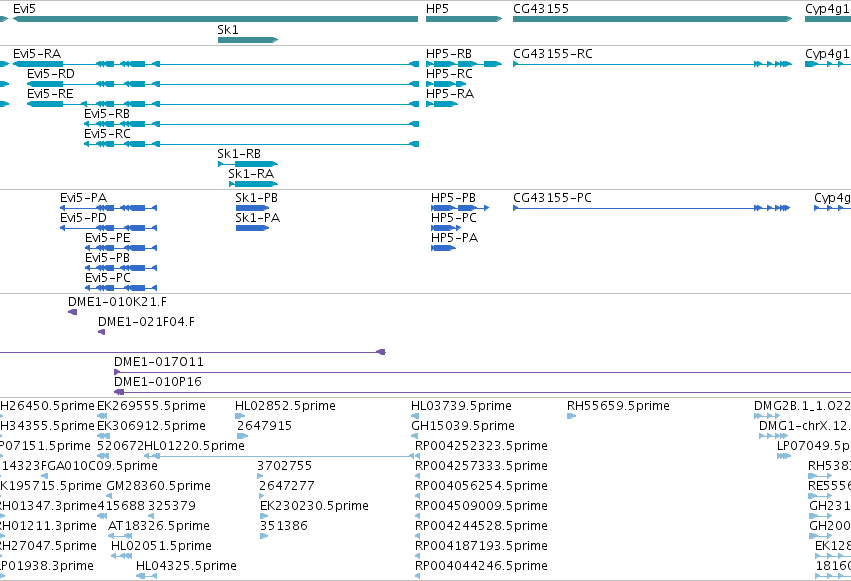Screen dimensions: 851x581
Task: Click the DME1-010K21.F clone label
Action: pos(117,302)
